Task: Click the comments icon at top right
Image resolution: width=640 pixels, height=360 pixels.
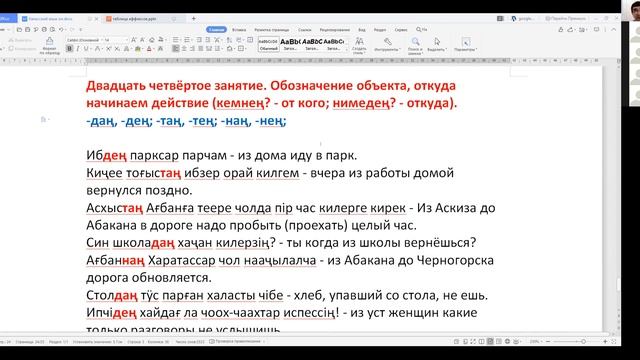Action: [596, 29]
